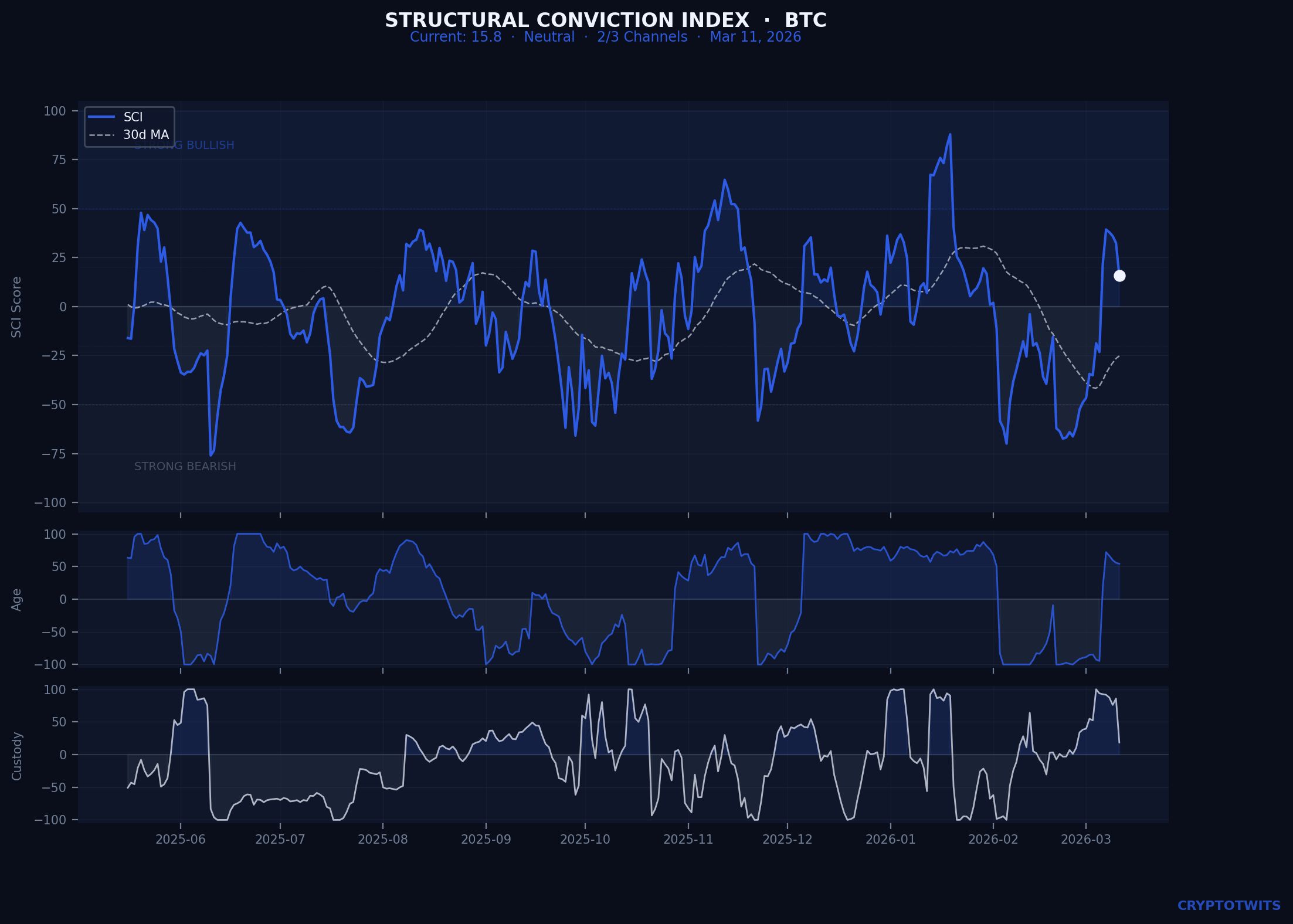Screen dimensions: 1293x924
Task: Click the white current-value dot marker
Action: [1119, 276]
